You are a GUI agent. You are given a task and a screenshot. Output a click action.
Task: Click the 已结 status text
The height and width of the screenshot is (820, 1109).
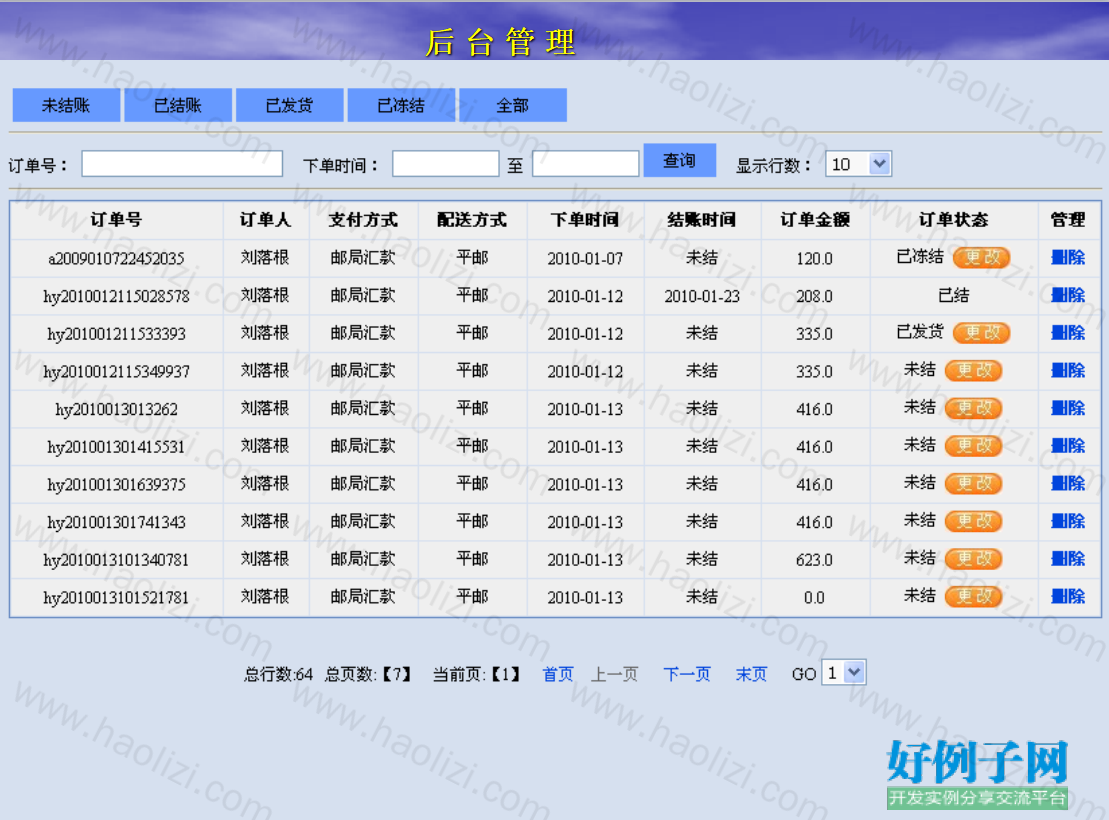[953, 296]
